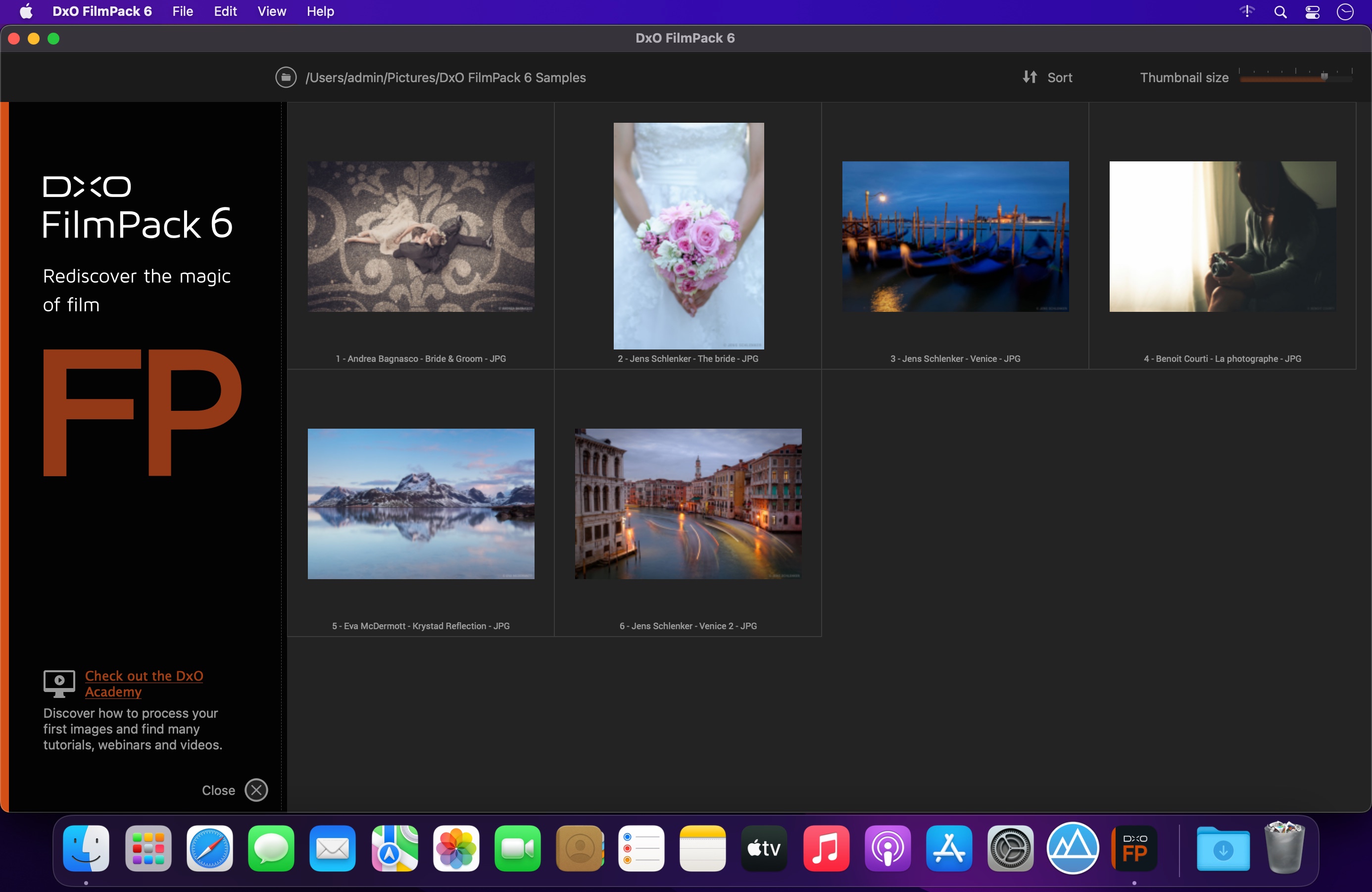Click the DxO Academy monitor icon

point(59,683)
